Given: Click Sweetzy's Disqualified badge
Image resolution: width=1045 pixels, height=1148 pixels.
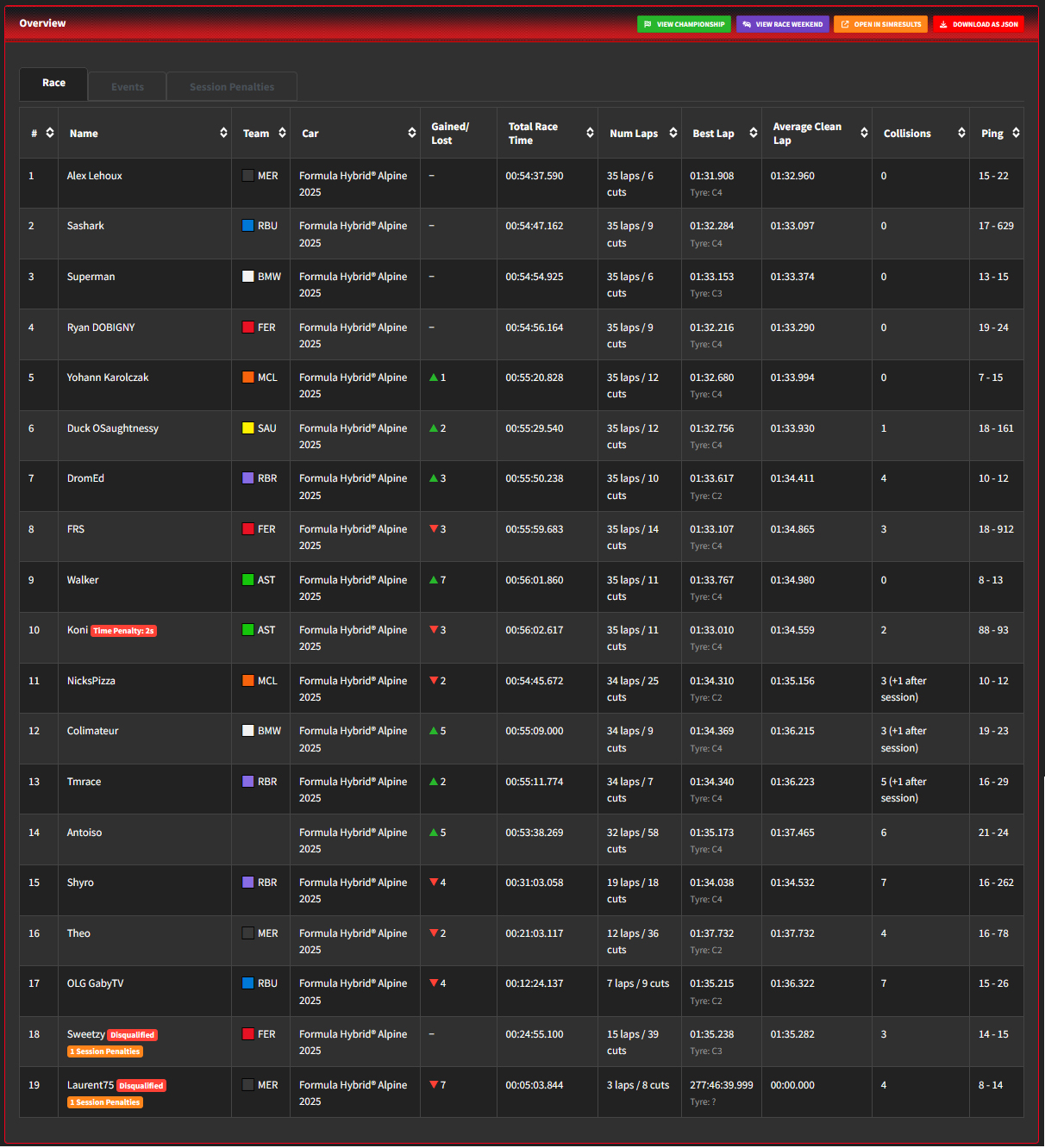Looking at the screenshot, I should 133,1035.
